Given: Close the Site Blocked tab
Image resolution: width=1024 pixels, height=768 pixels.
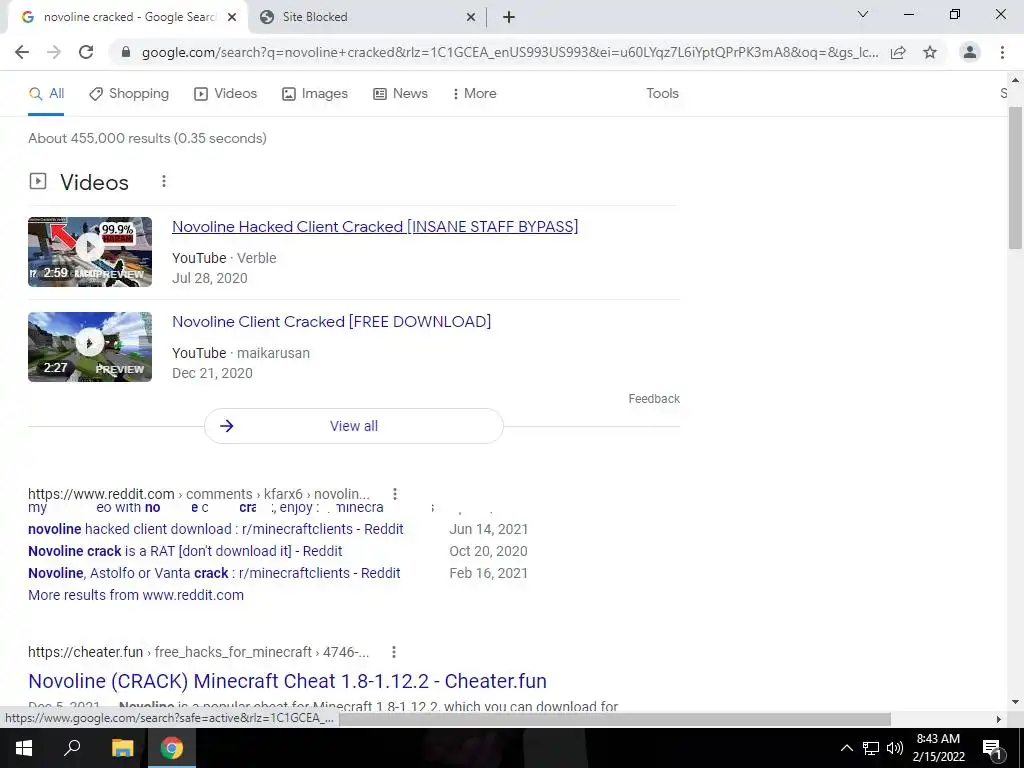Looking at the screenshot, I should 471,18.
